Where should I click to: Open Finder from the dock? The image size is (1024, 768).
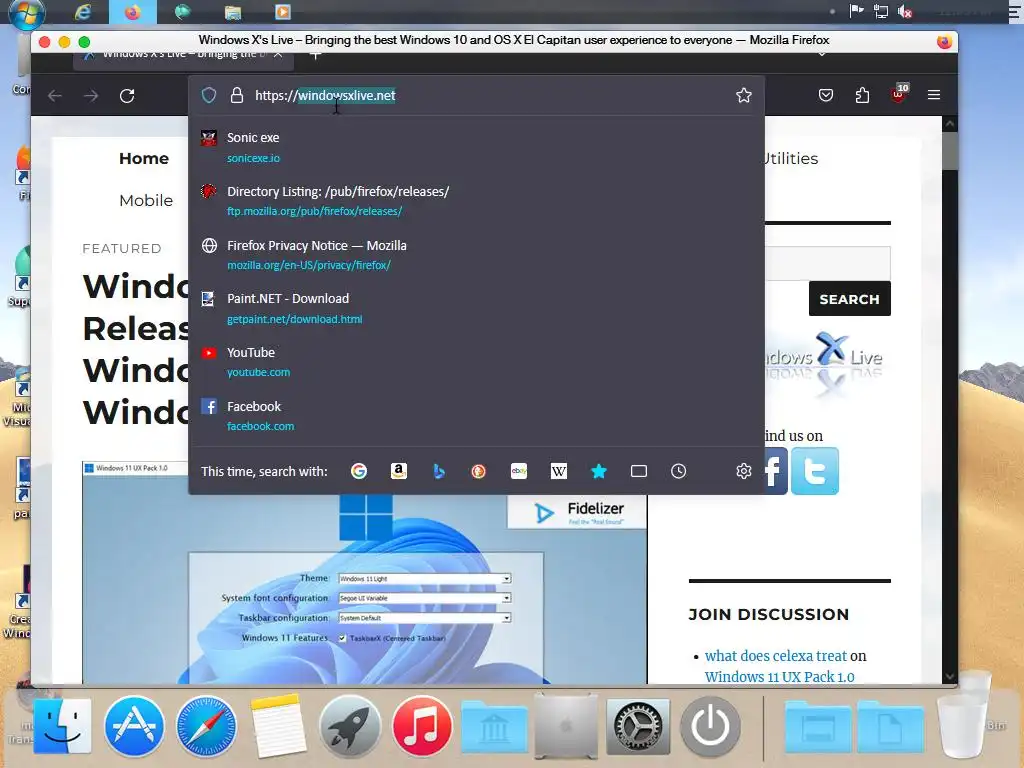[62, 726]
